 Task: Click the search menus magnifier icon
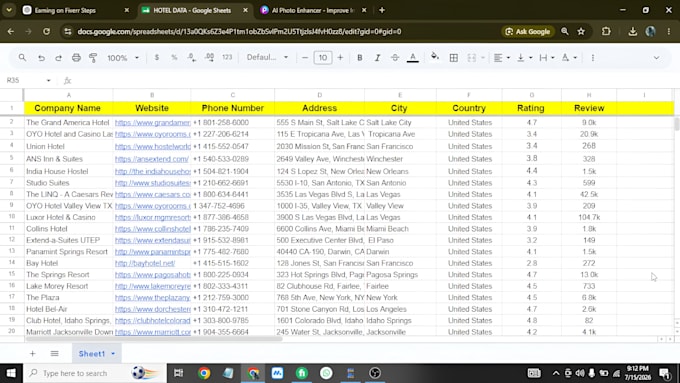(x=22, y=57)
